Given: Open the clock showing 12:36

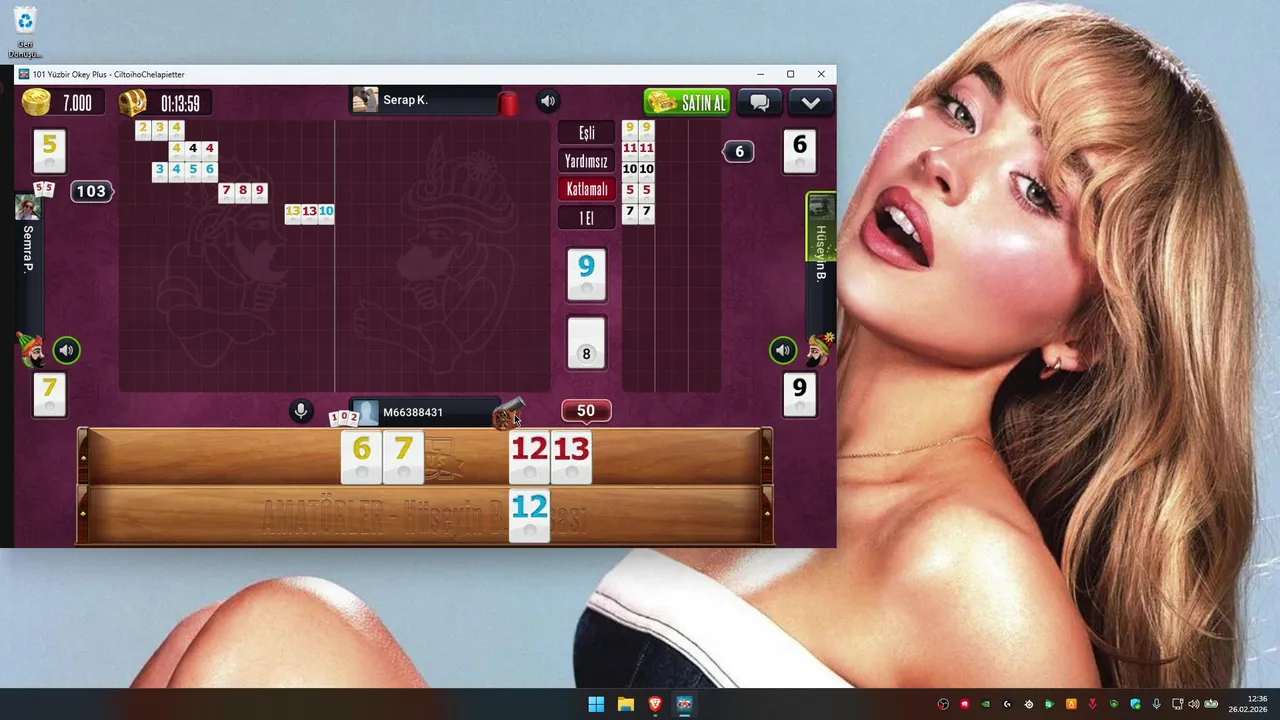Looking at the screenshot, I should [x=1248, y=704].
